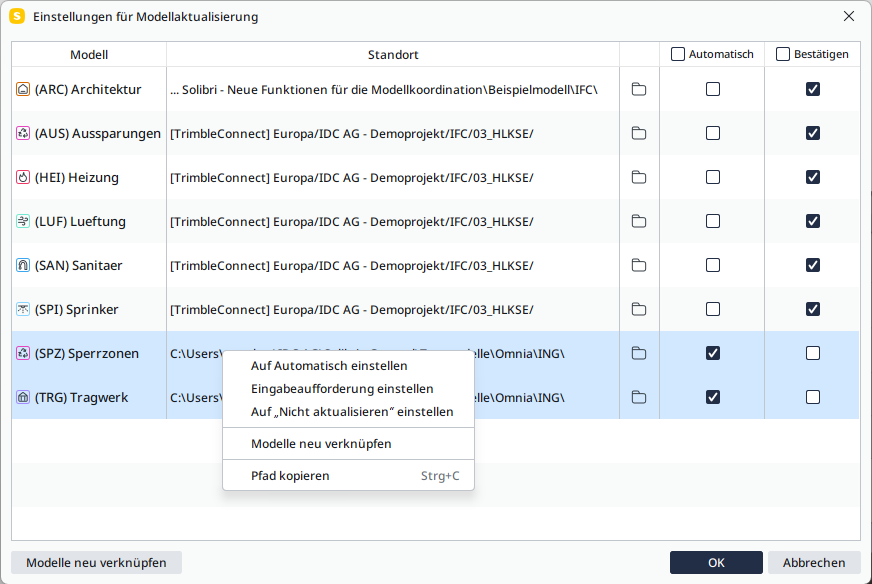
Task: Close the Einstellungen dialog window
Action: 849,16
